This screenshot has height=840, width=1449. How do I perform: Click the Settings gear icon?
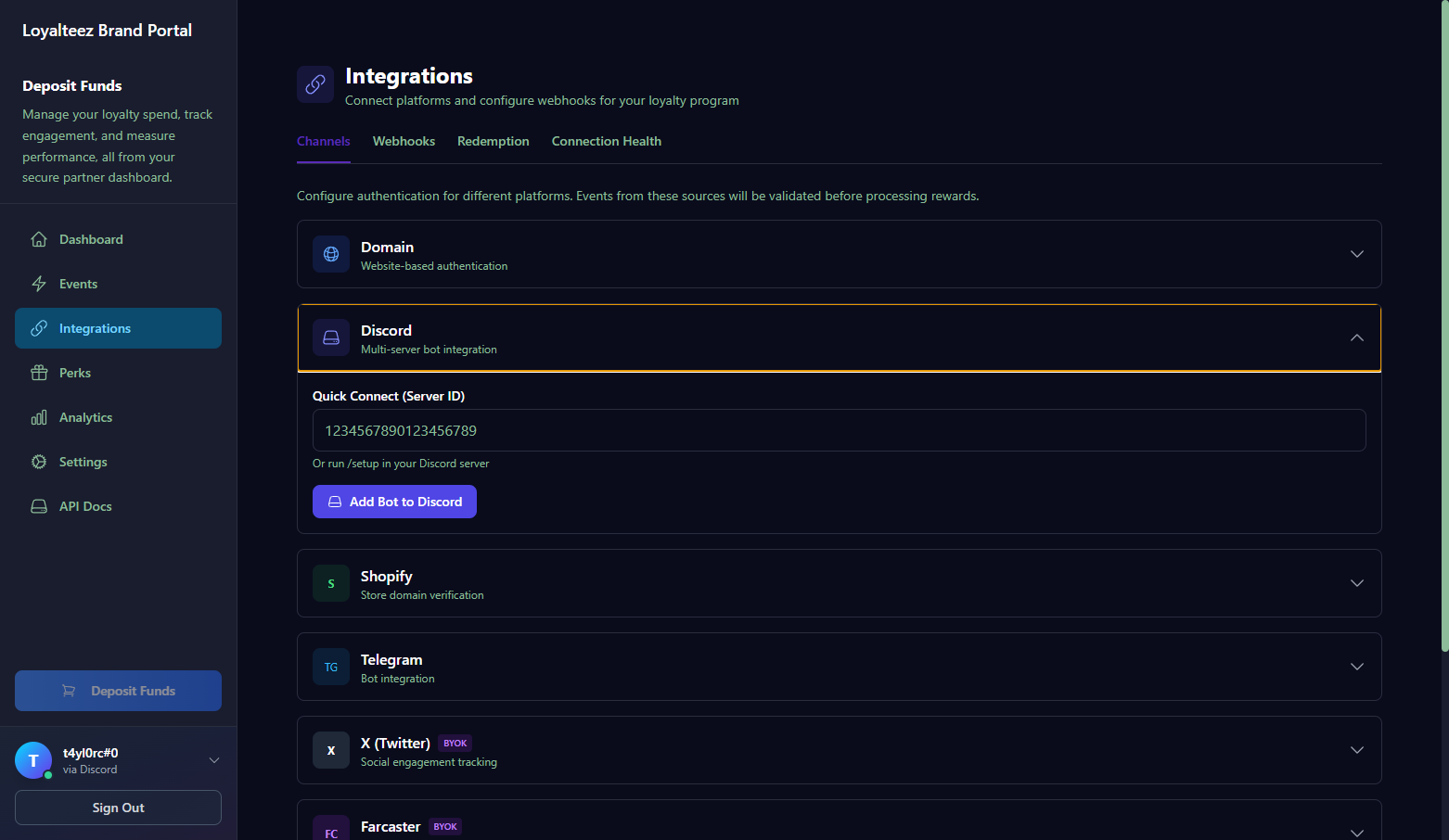point(39,461)
